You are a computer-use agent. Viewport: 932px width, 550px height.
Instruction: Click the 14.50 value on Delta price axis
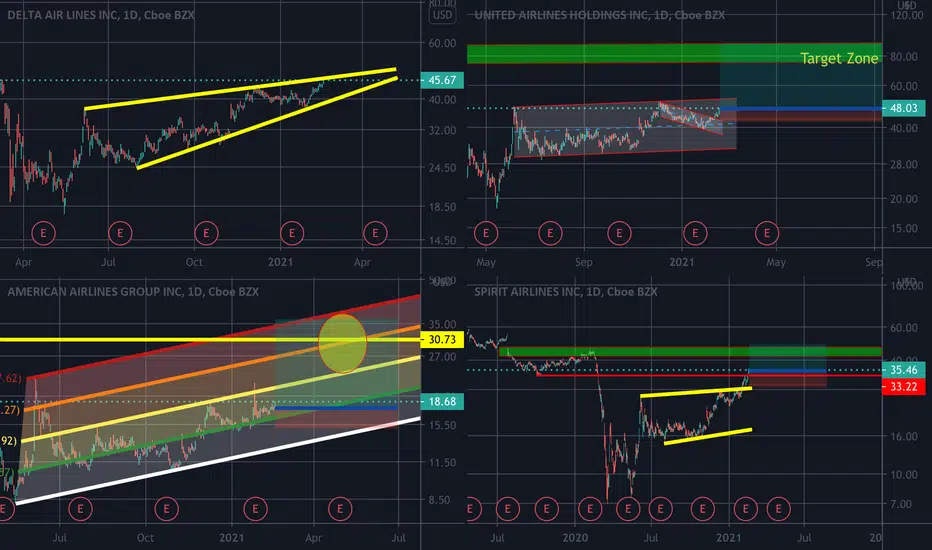442,241
